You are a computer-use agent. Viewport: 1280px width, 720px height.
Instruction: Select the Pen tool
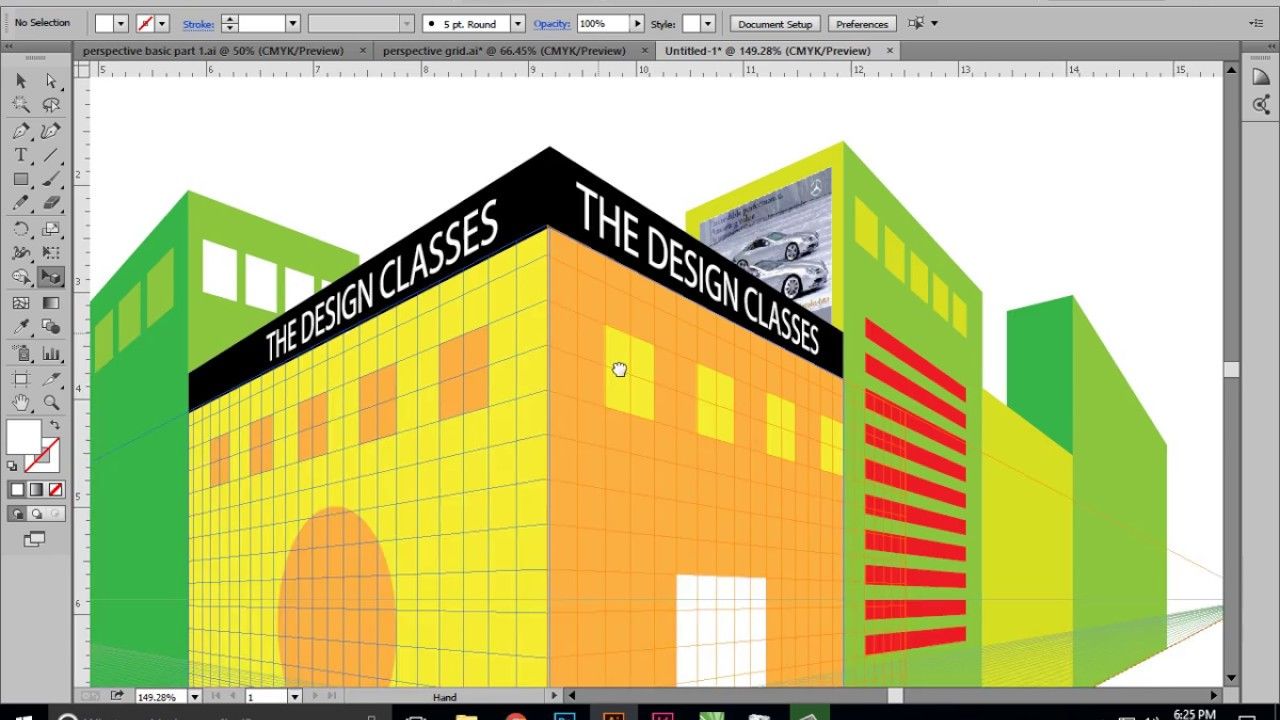point(21,131)
